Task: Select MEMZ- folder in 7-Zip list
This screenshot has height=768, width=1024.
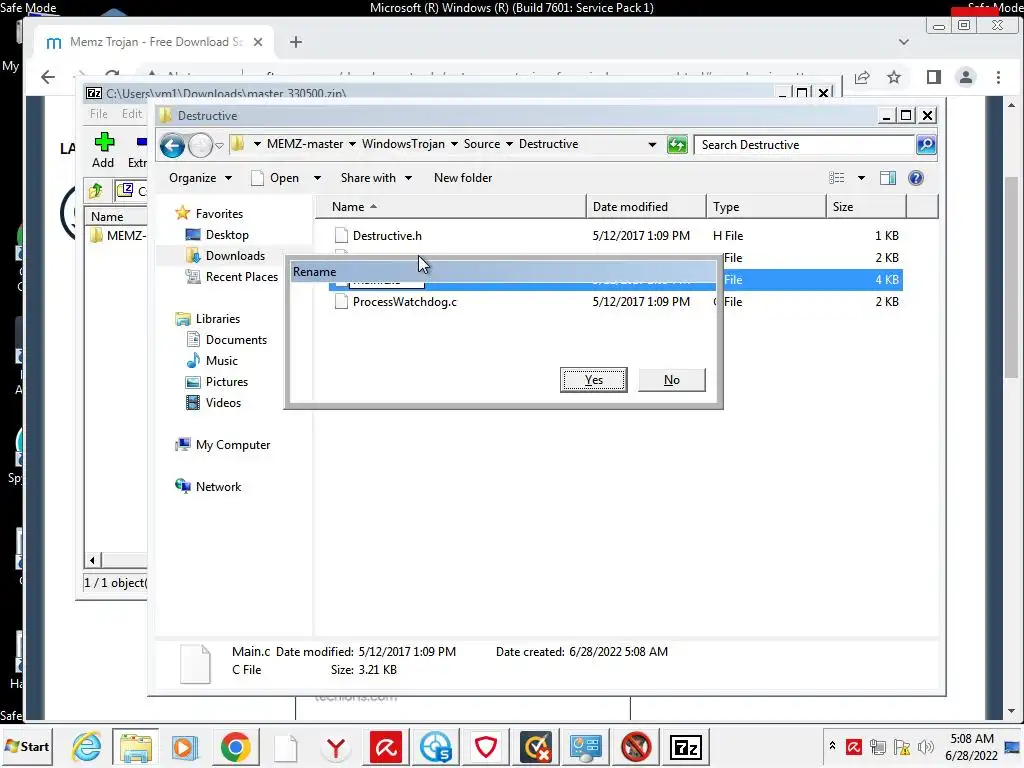Action: point(118,235)
